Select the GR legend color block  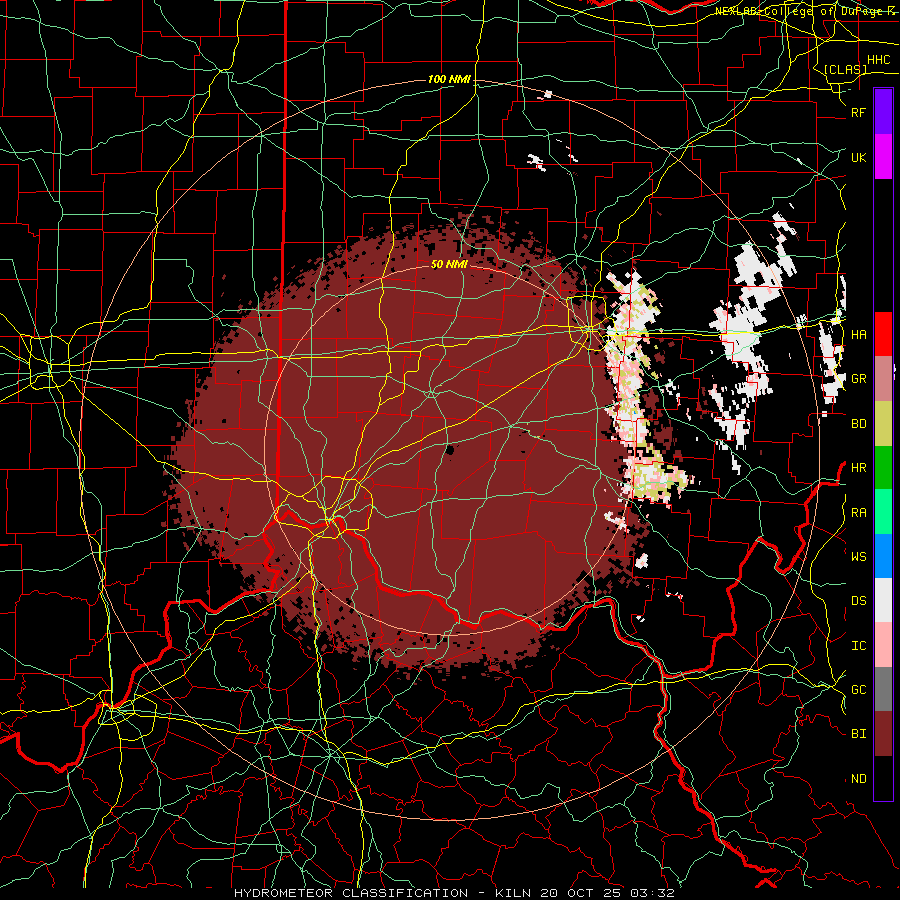point(883,379)
